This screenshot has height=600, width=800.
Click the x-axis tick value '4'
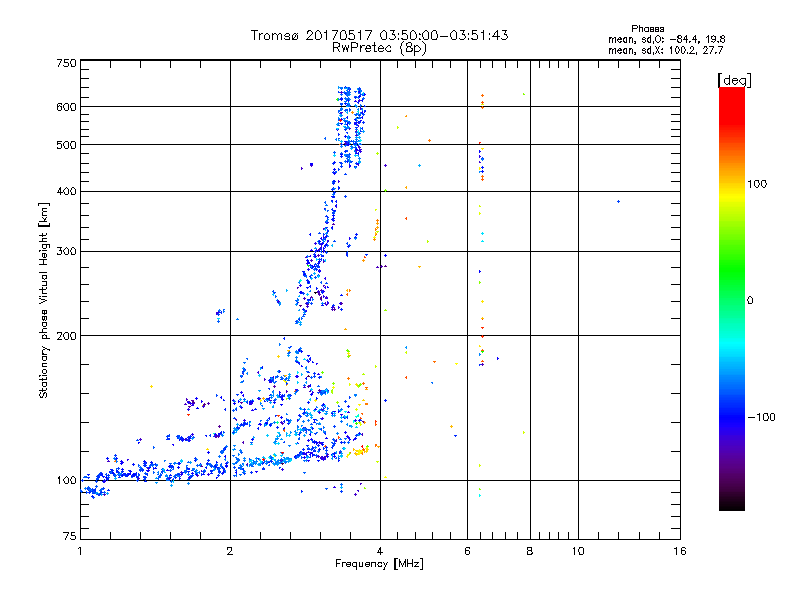(380, 551)
